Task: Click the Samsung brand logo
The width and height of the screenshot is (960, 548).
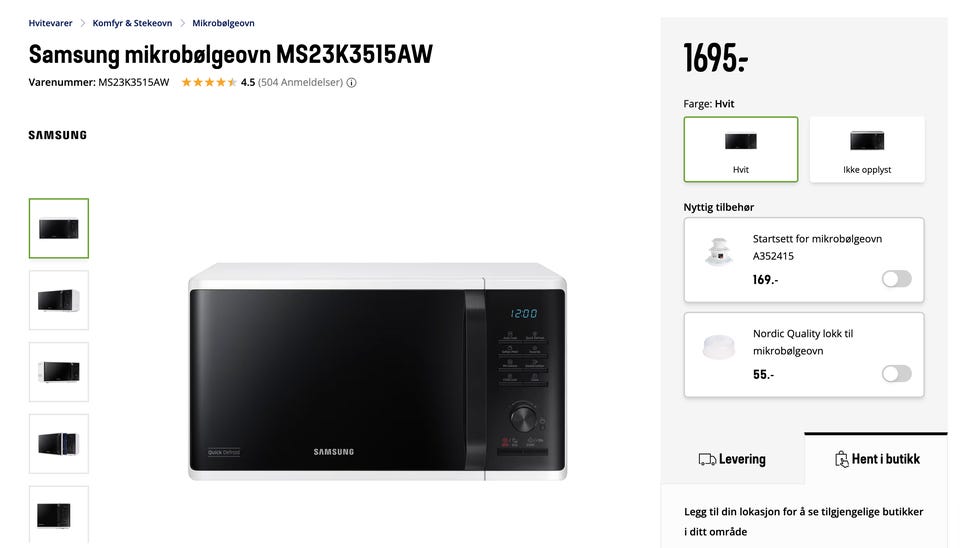Action: [58, 135]
